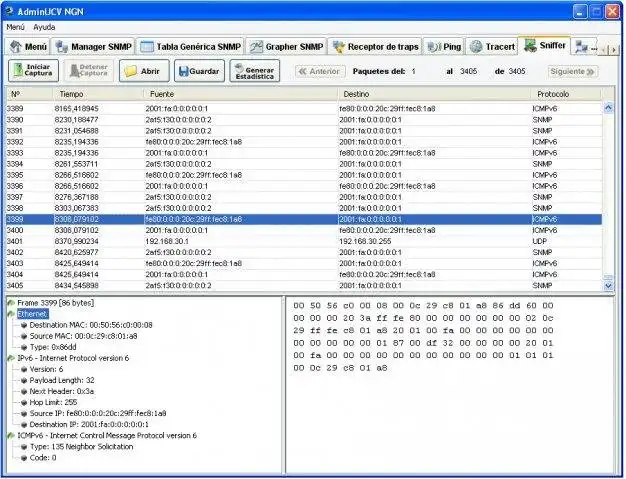This screenshot has width=626, height=479.
Task: Select packet row 3398
Action: point(304,208)
